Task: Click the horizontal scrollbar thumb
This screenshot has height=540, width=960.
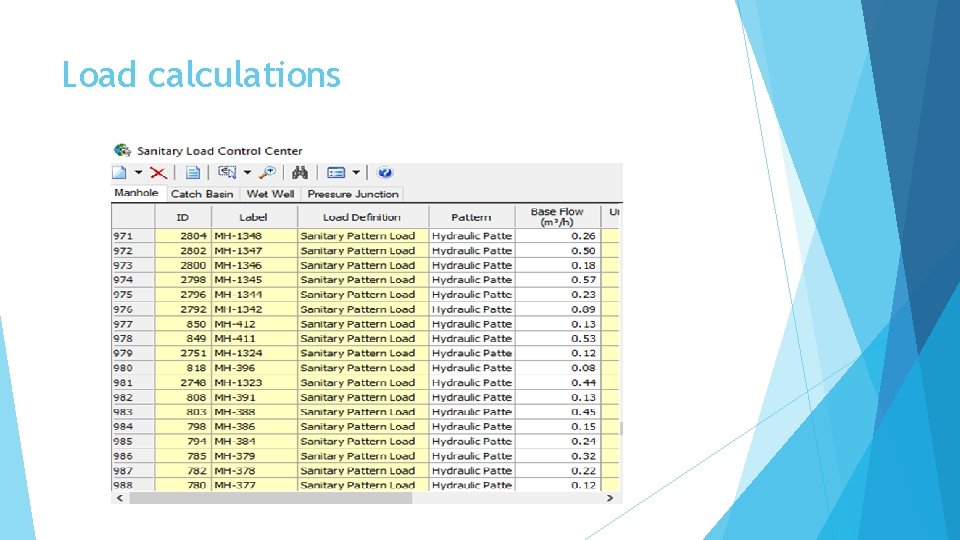Action: [271, 498]
